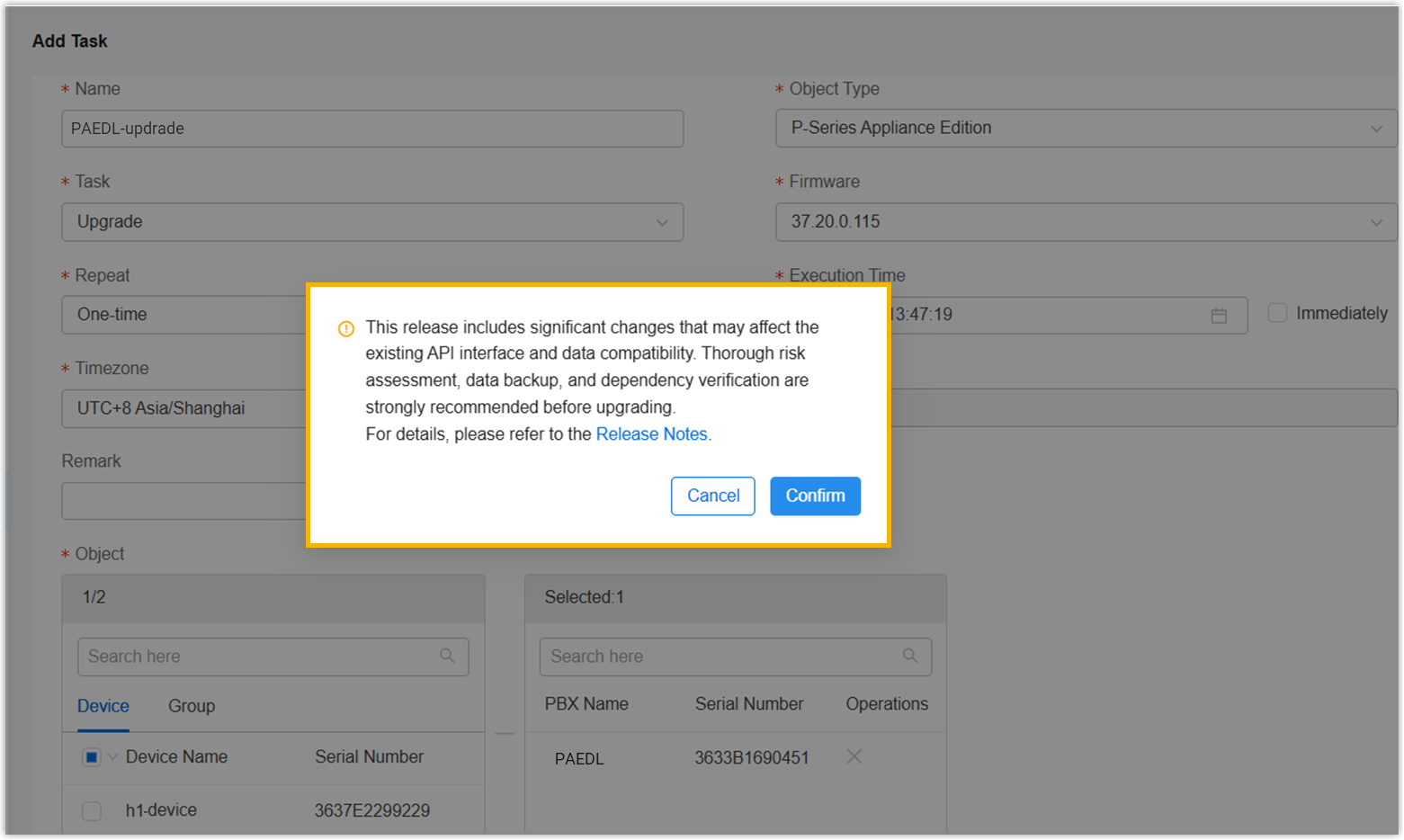The height and width of the screenshot is (840, 1404).
Task: Enable the Immediately checkbox
Action: (1277, 313)
